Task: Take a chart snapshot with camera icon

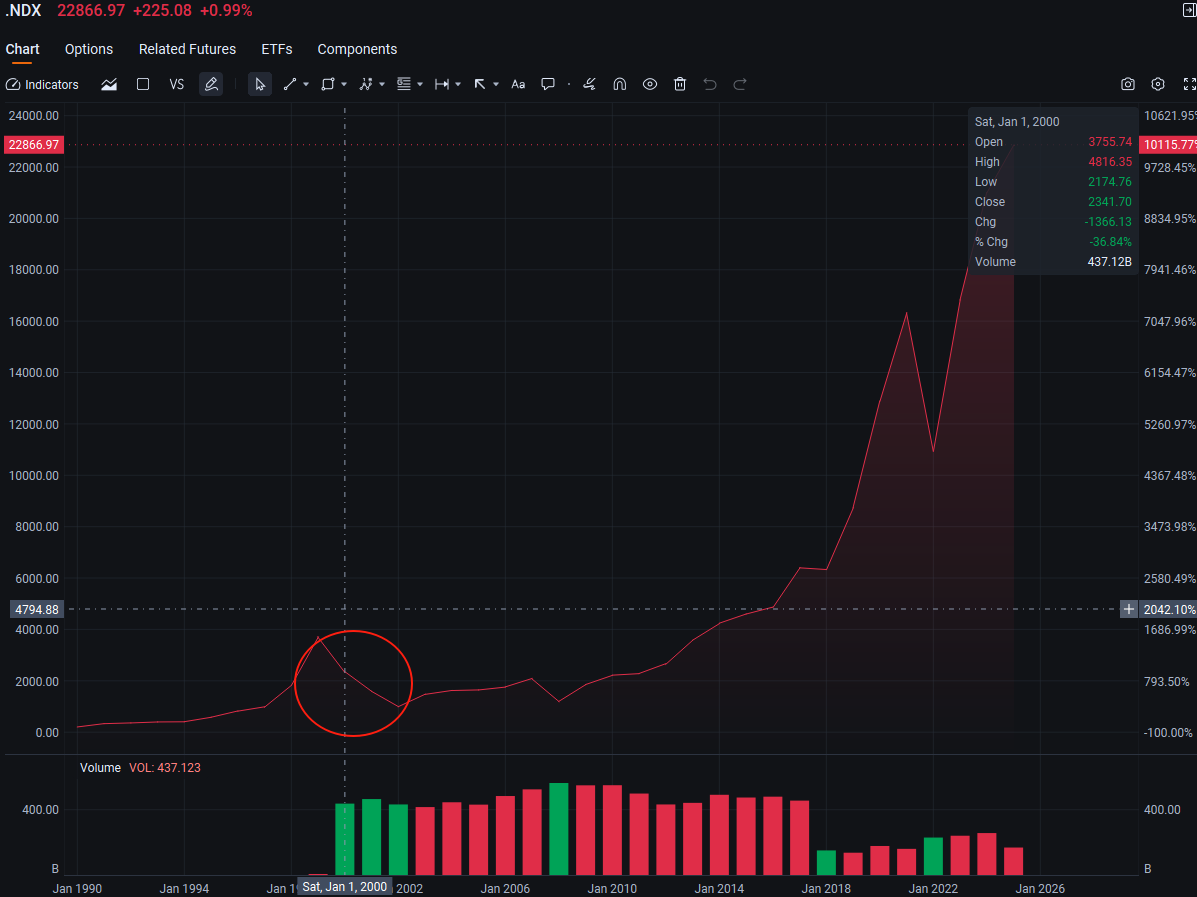Action: 1128,85
